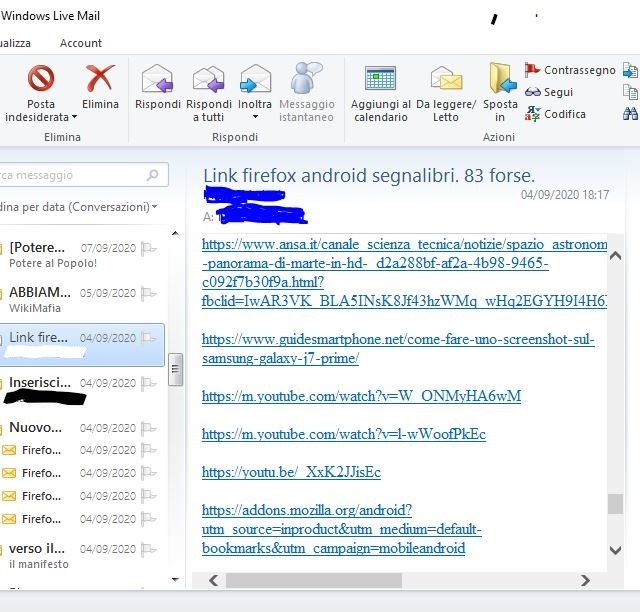Expand the Inoltra dropdown arrow
Image resolution: width=640 pixels, height=612 pixels.
coord(255,117)
